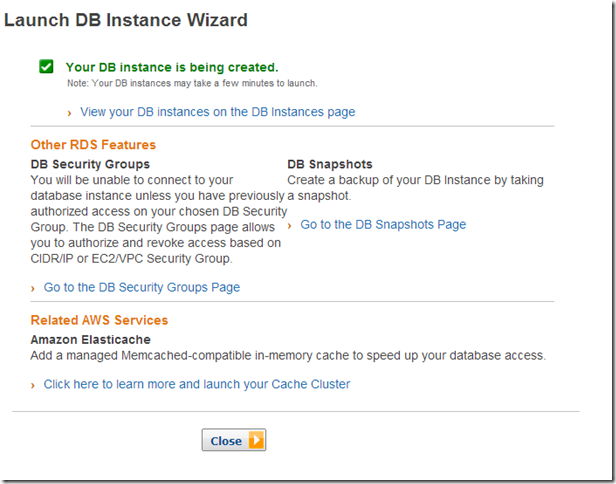
Task: Select the Other RDS Features heading
Action: tap(93, 145)
